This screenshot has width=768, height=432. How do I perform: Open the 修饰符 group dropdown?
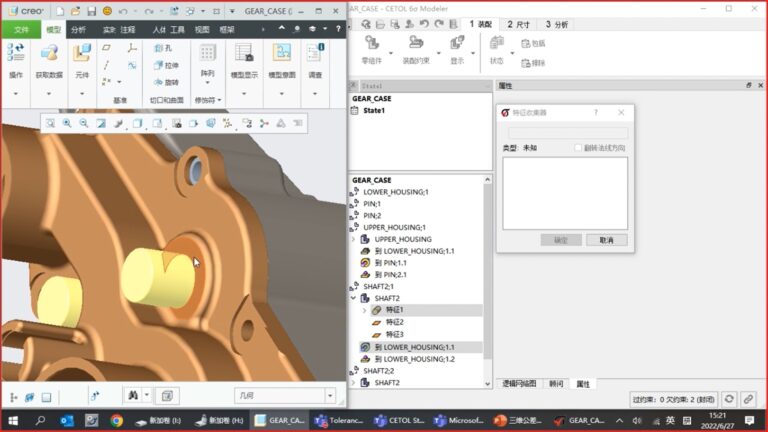(x=208, y=100)
